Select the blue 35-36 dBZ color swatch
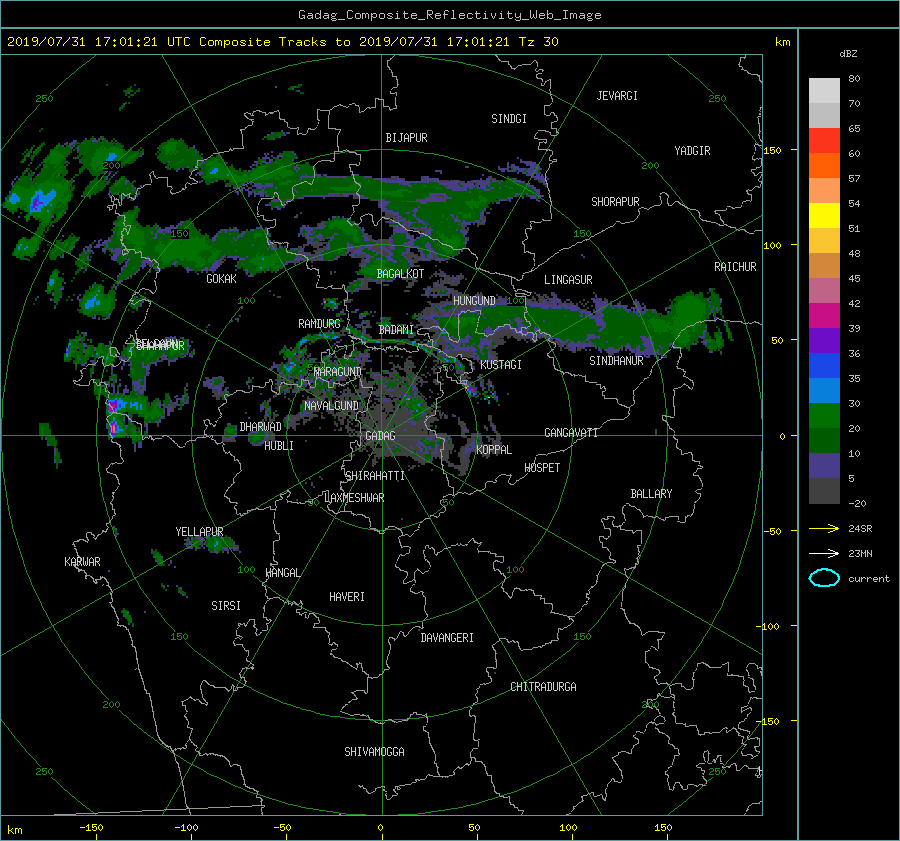This screenshot has width=900, height=841. [x=824, y=366]
